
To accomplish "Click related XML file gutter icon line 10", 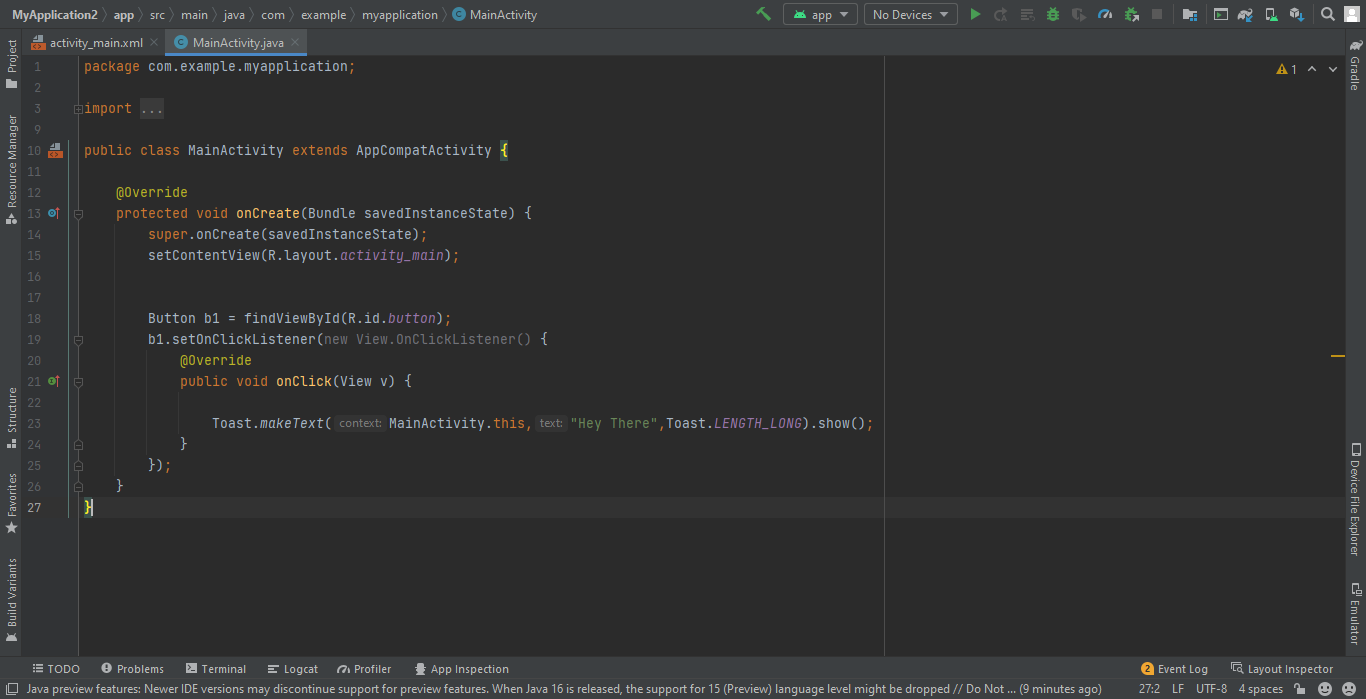I will [55, 150].
